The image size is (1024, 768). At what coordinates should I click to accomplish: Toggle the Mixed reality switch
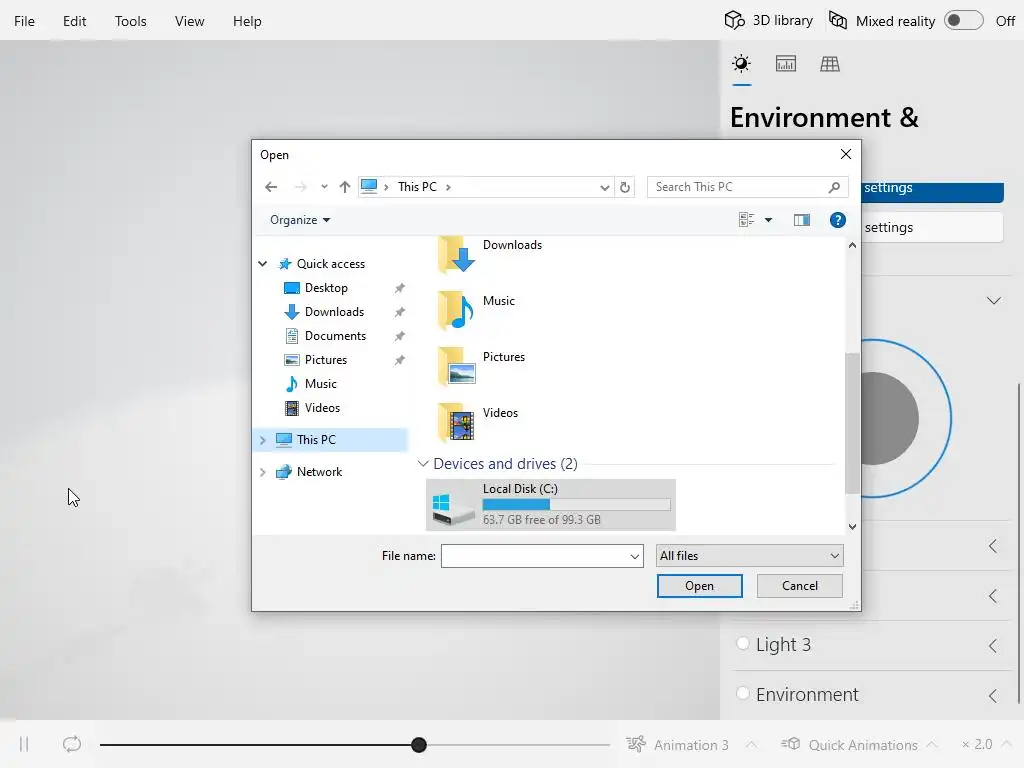(x=963, y=20)
